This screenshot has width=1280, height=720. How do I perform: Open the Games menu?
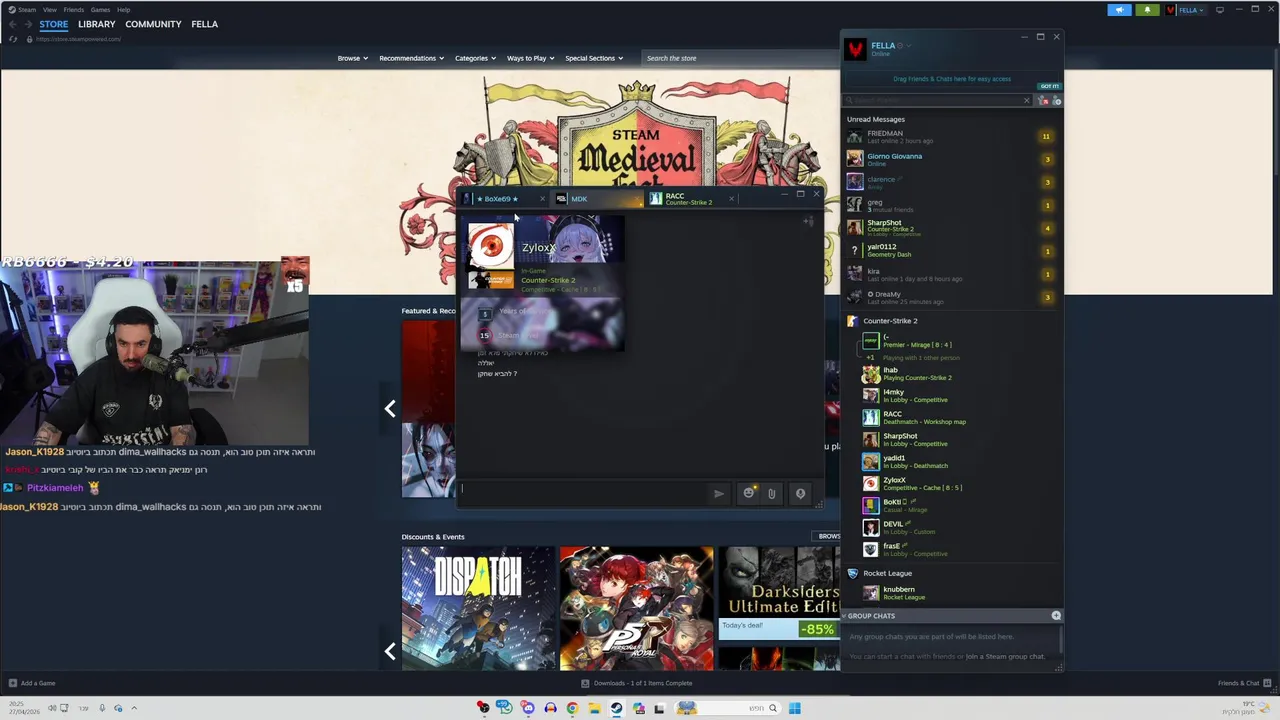click(x=100, y=10)
